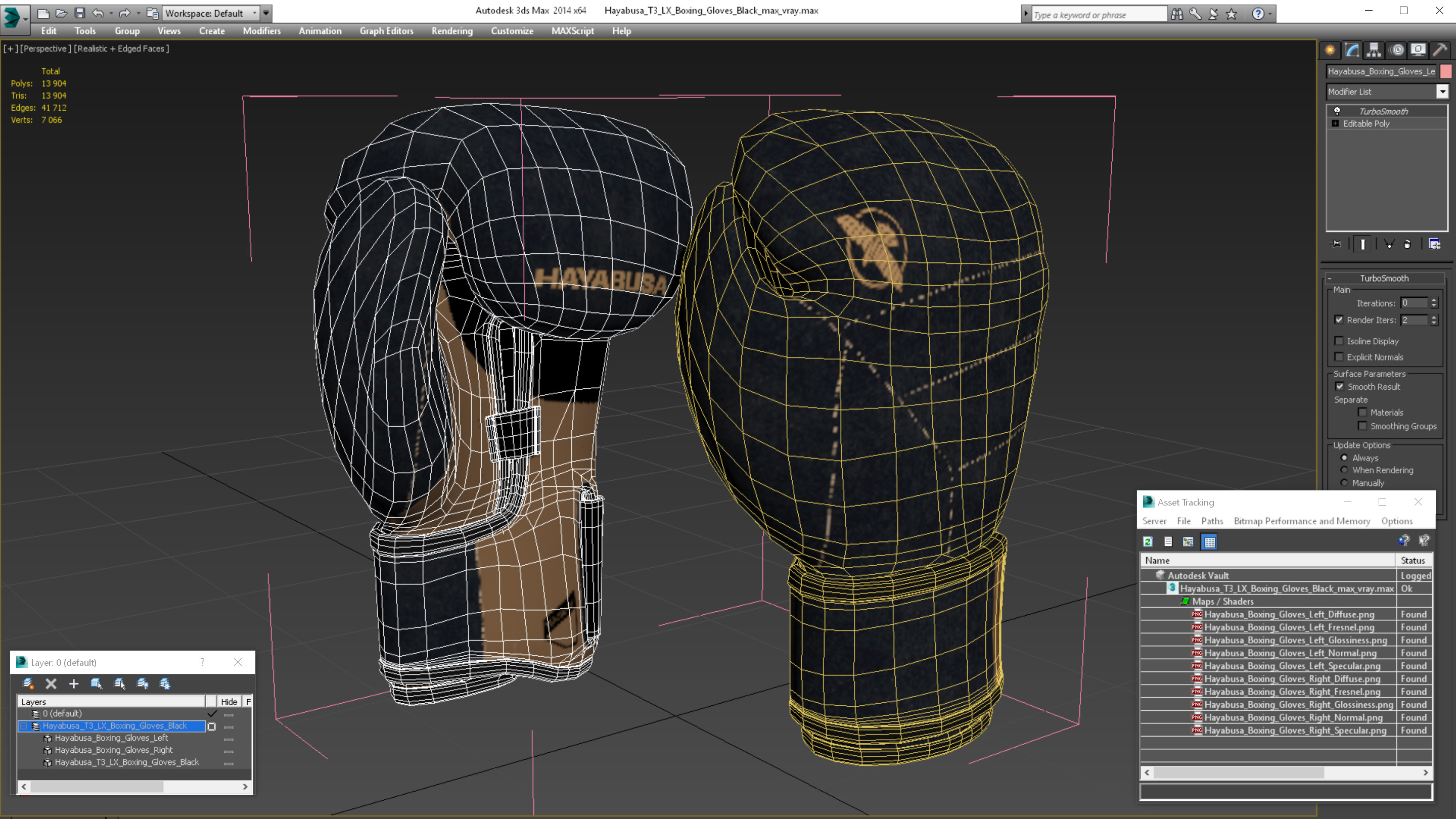
Task: Enable Explicit Normals checkbox
Action: click(1339, 356)
